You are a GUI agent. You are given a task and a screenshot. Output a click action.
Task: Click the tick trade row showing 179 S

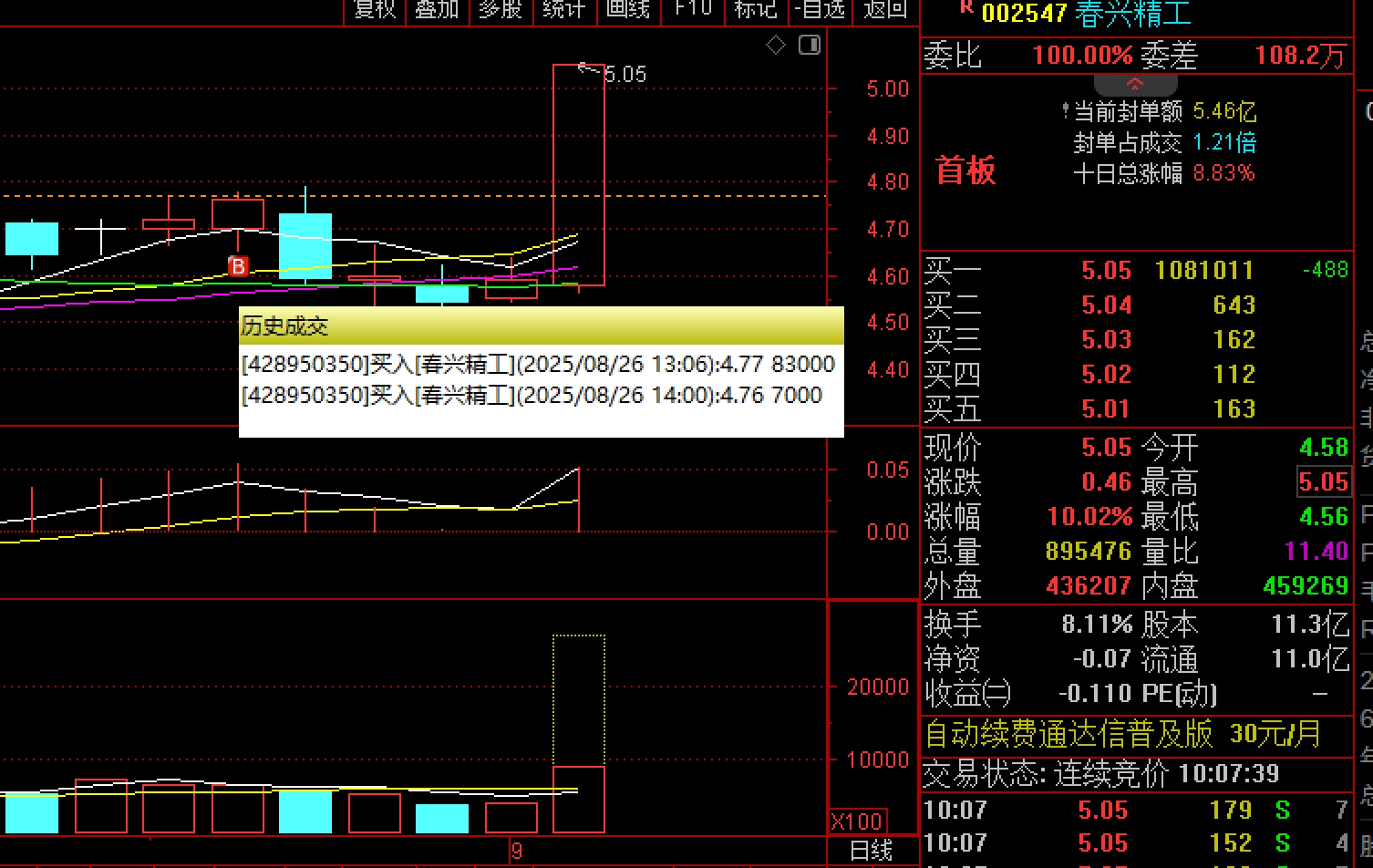coord(1136,810)
